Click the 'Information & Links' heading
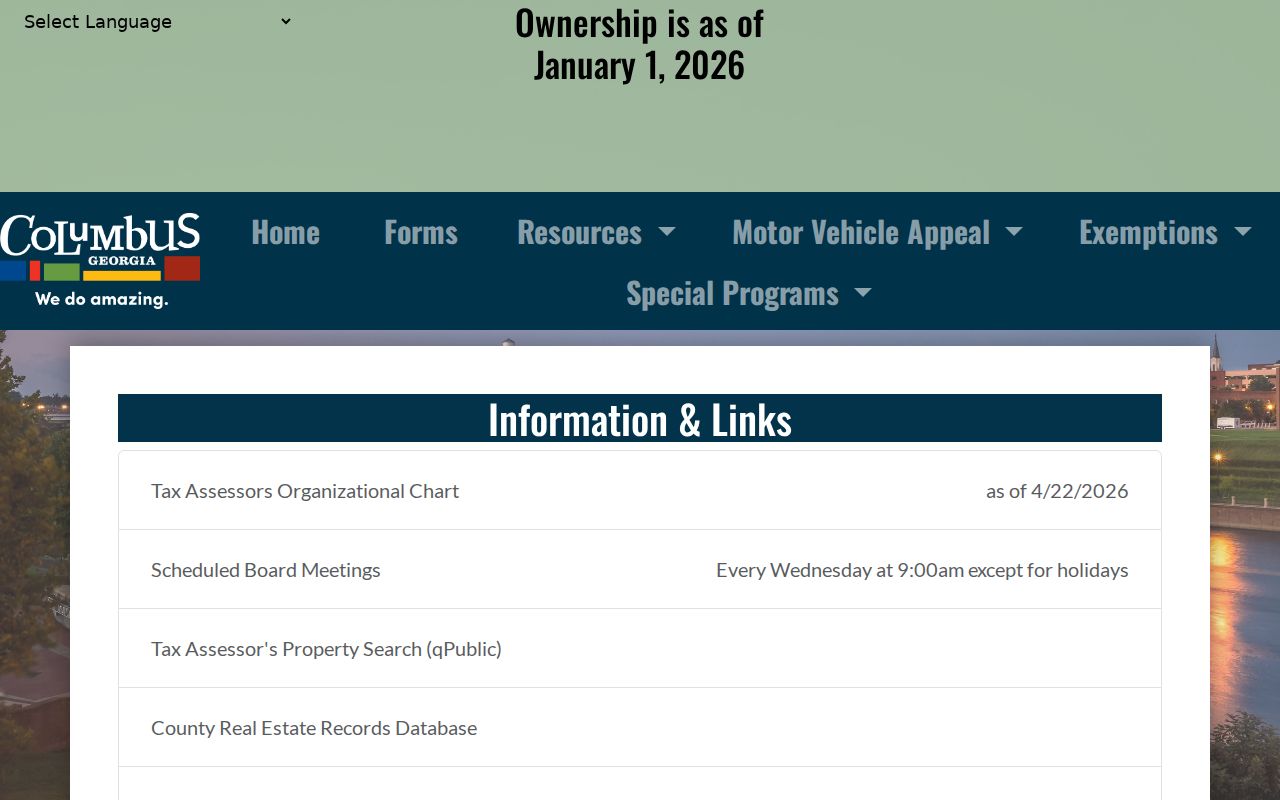The height and width of the screenshot is (800, 1280). (640, 419)
